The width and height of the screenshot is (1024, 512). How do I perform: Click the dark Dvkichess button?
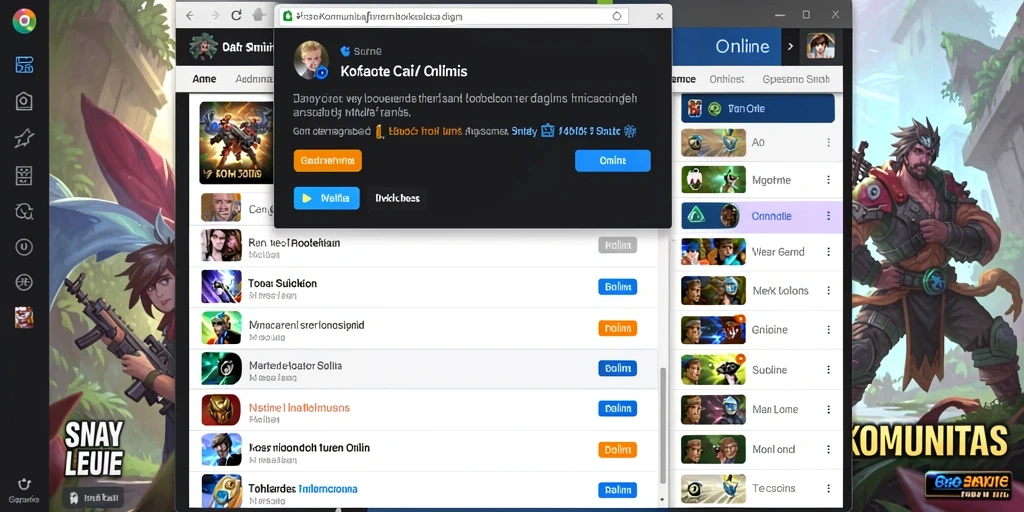(397, 198)
